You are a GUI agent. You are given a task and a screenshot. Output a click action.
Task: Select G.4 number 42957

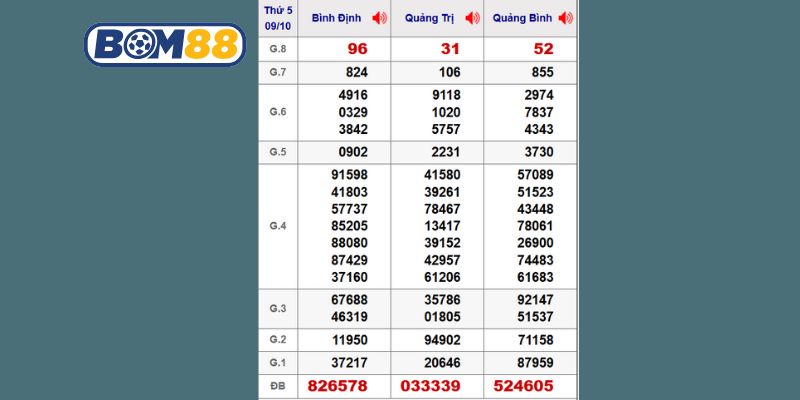click(442, 260)
